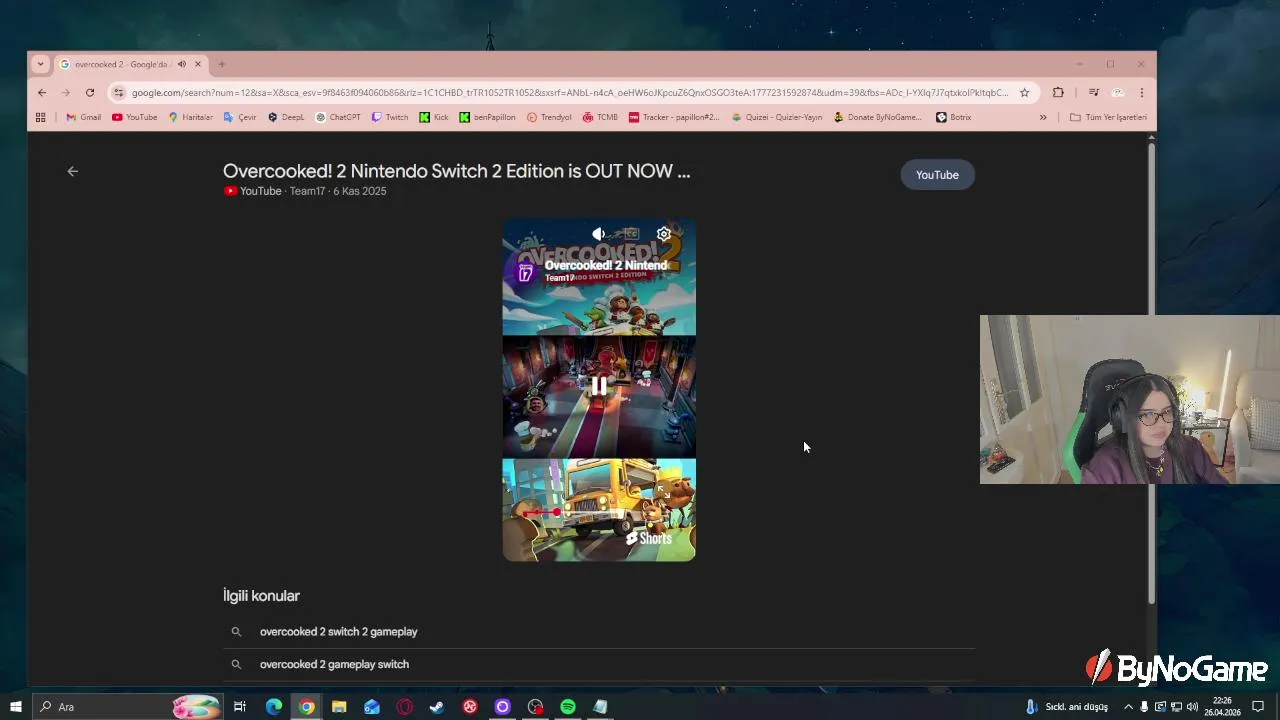
Task: Open the TCMB bookmark
Action: tap(600, 117)
